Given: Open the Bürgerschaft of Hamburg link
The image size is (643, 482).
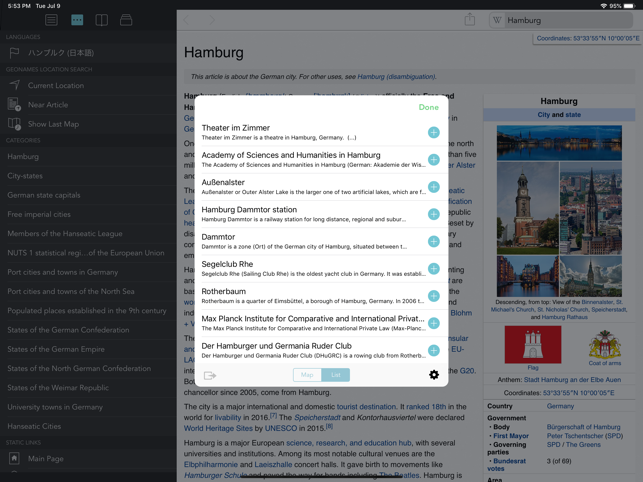Looking at the screenshot, I should (584, 427).
